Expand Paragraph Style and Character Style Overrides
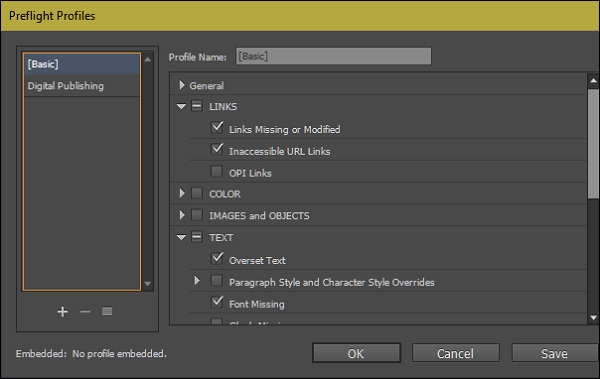This screenshot has height=379, width=600. (197, 281)
